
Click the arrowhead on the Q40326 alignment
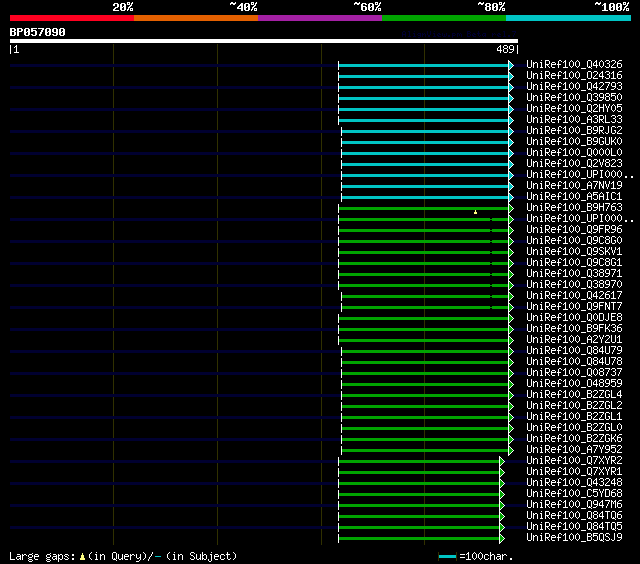[511, 65]
